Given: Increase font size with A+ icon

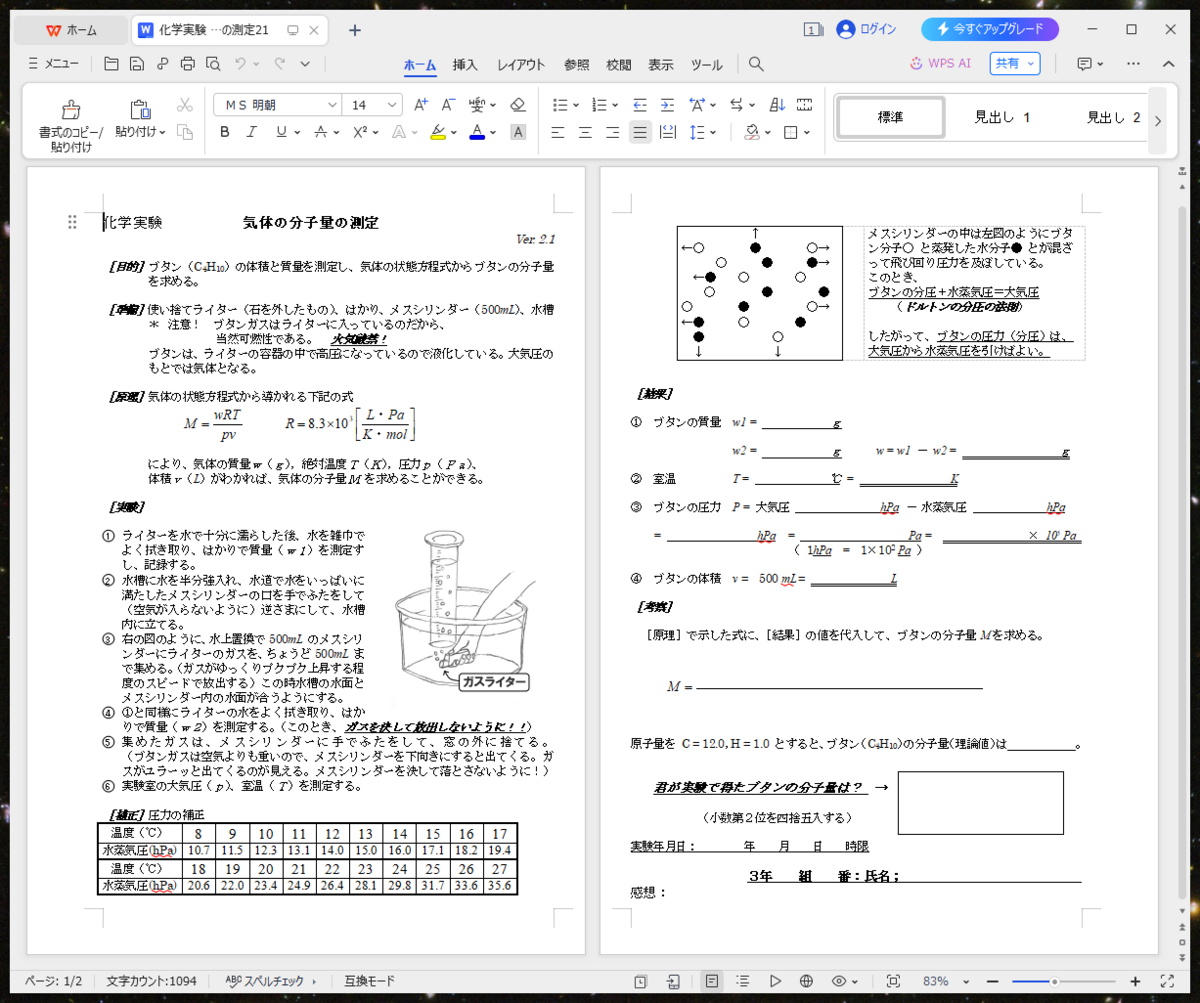Looking at the screenshot, I should coord(421,104).
